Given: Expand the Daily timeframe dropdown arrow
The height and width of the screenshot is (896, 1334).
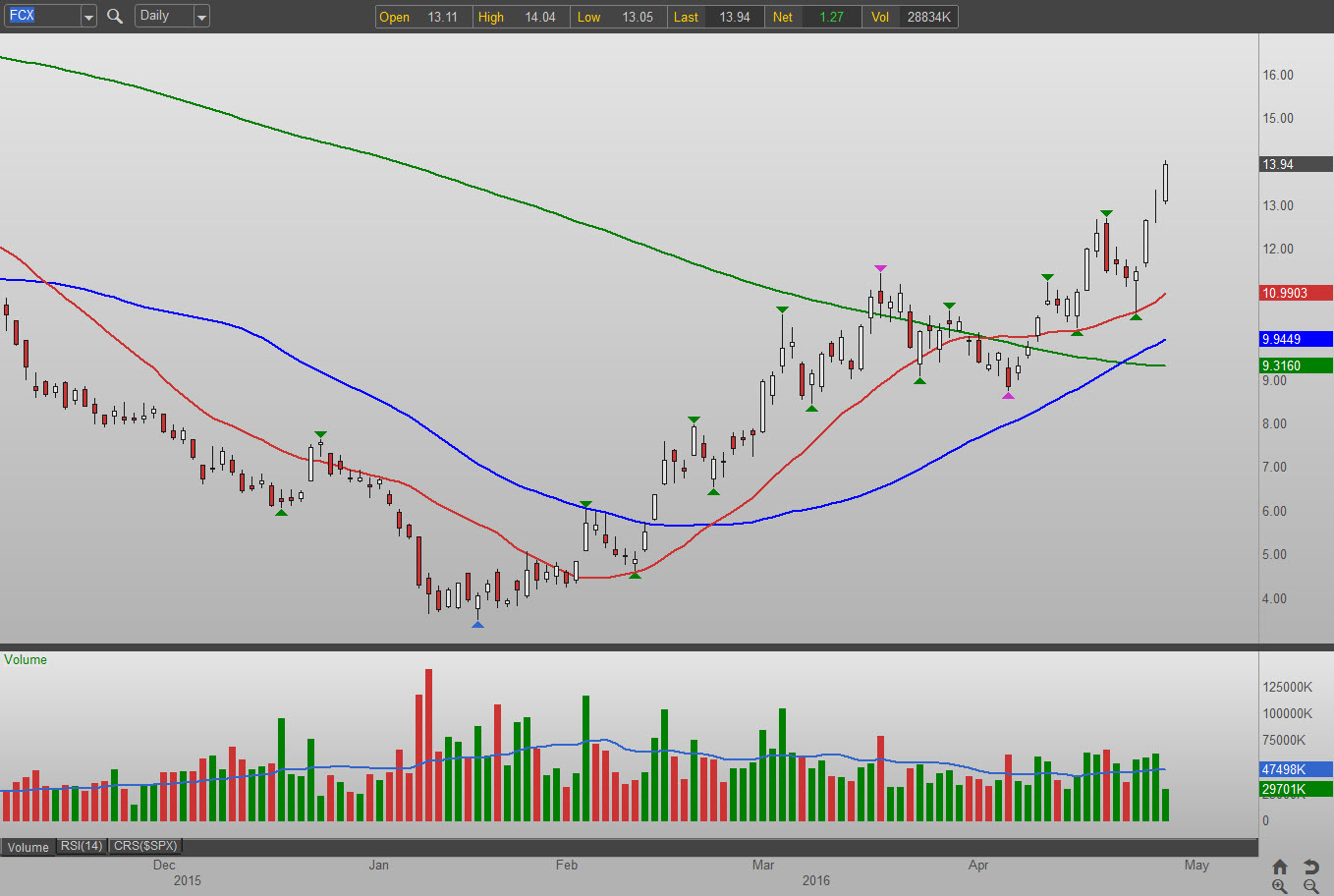Looking at the screenshot, I should pos(201,17).
